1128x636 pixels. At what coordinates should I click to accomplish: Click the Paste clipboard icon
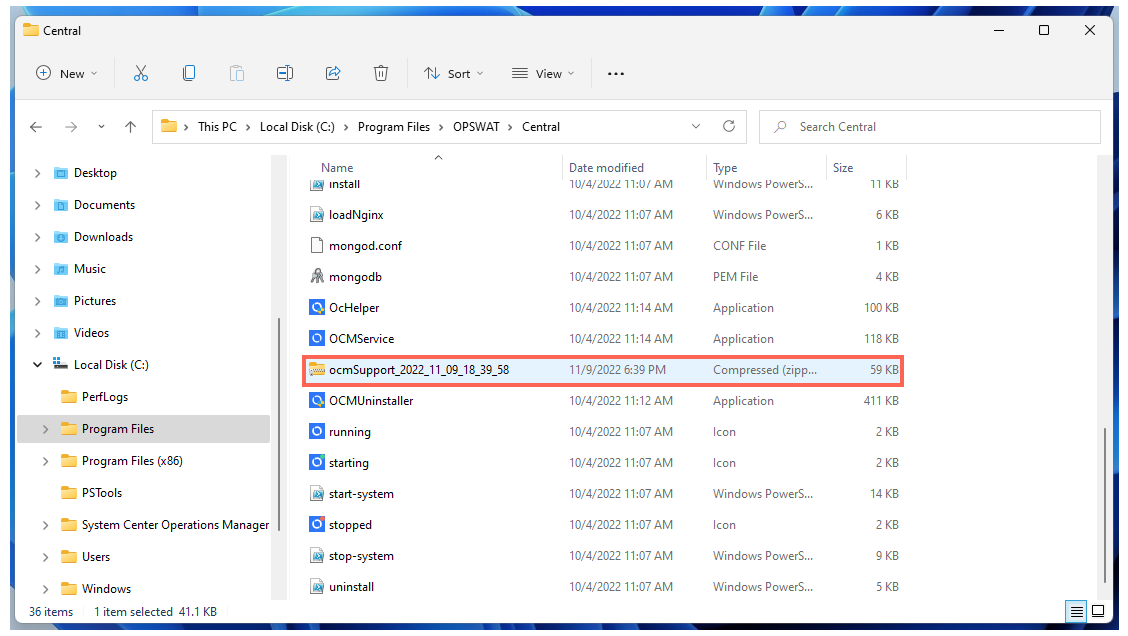pos(237,73)
